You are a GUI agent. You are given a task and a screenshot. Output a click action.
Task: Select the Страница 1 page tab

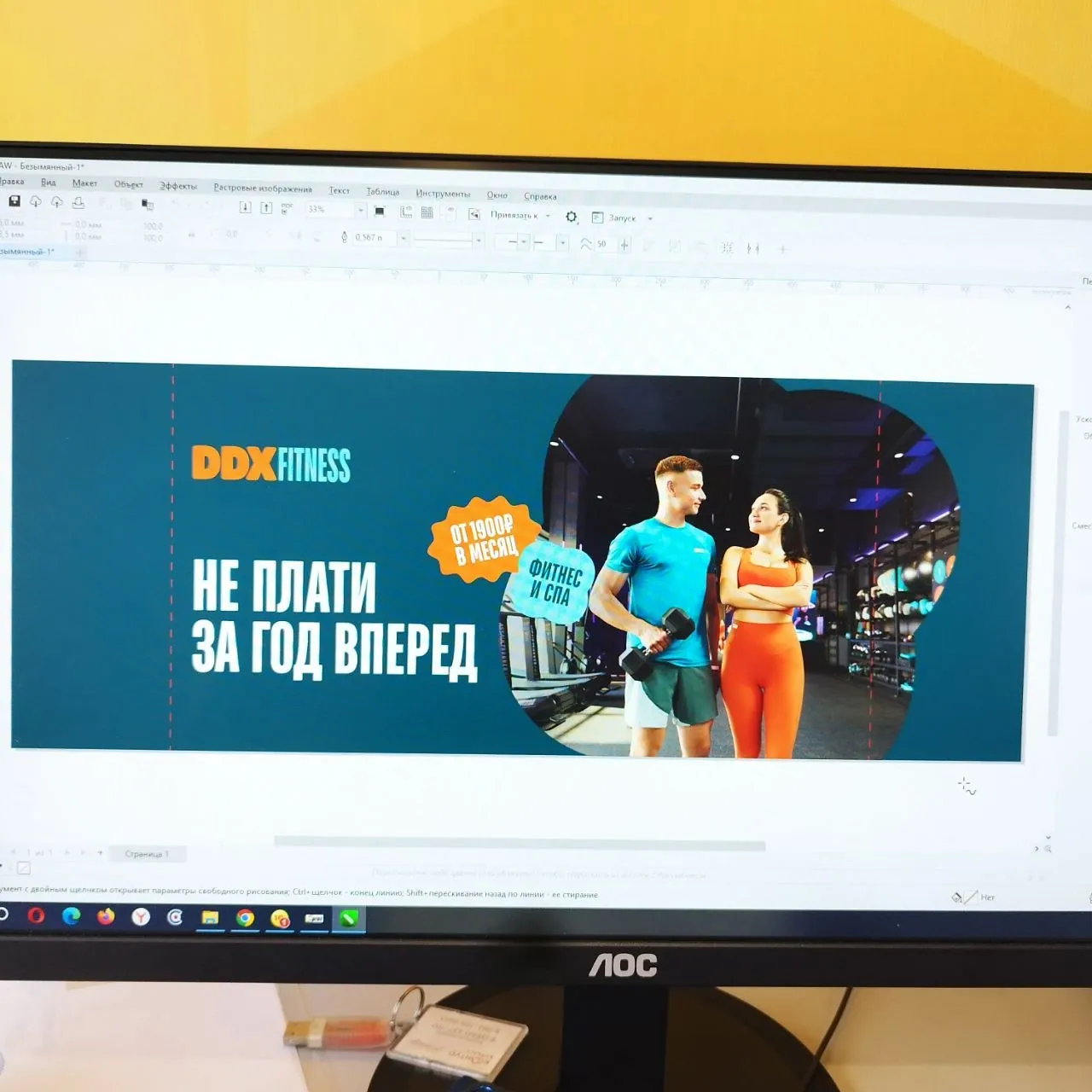(147, 853)
